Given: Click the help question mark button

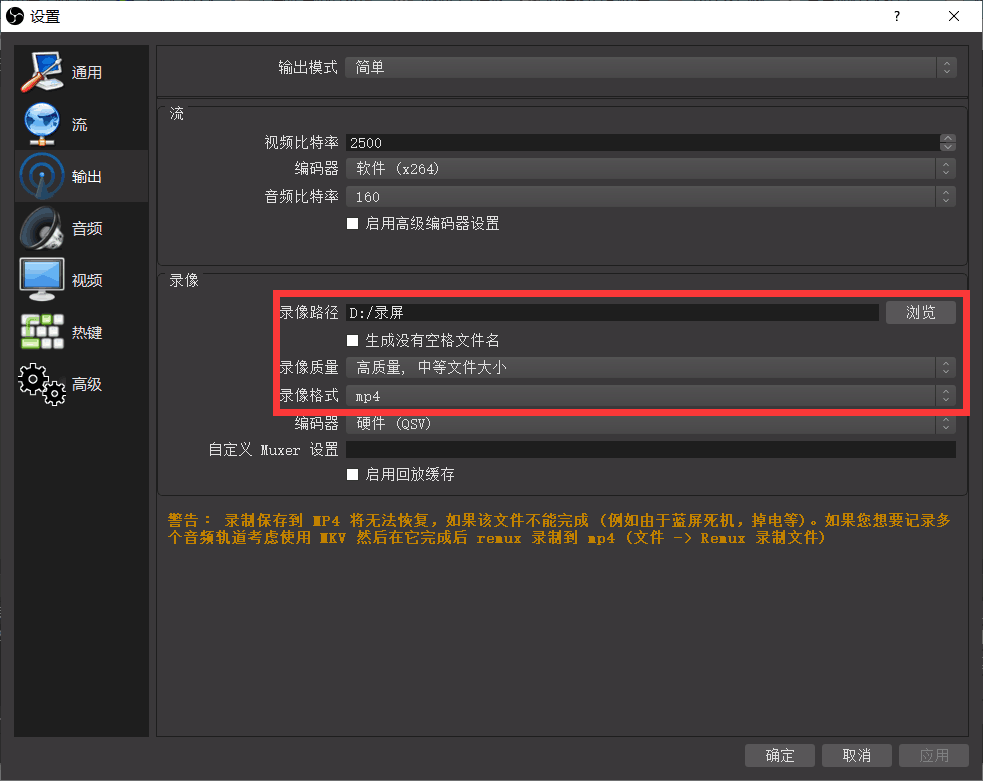Looking at the screenshot, I should tap(897, 16).
